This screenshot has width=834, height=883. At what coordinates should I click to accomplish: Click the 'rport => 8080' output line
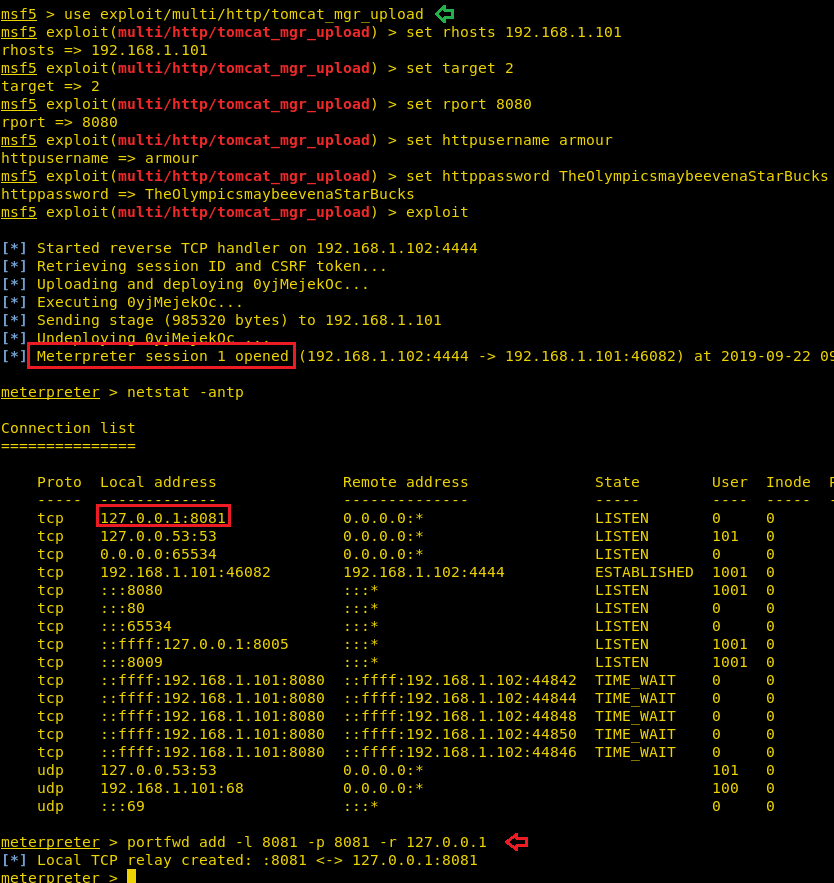59,123
